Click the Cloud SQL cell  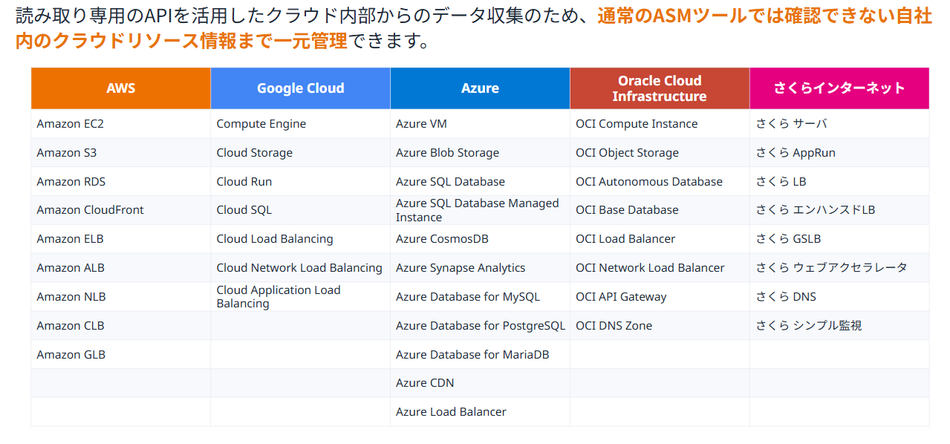301,210
